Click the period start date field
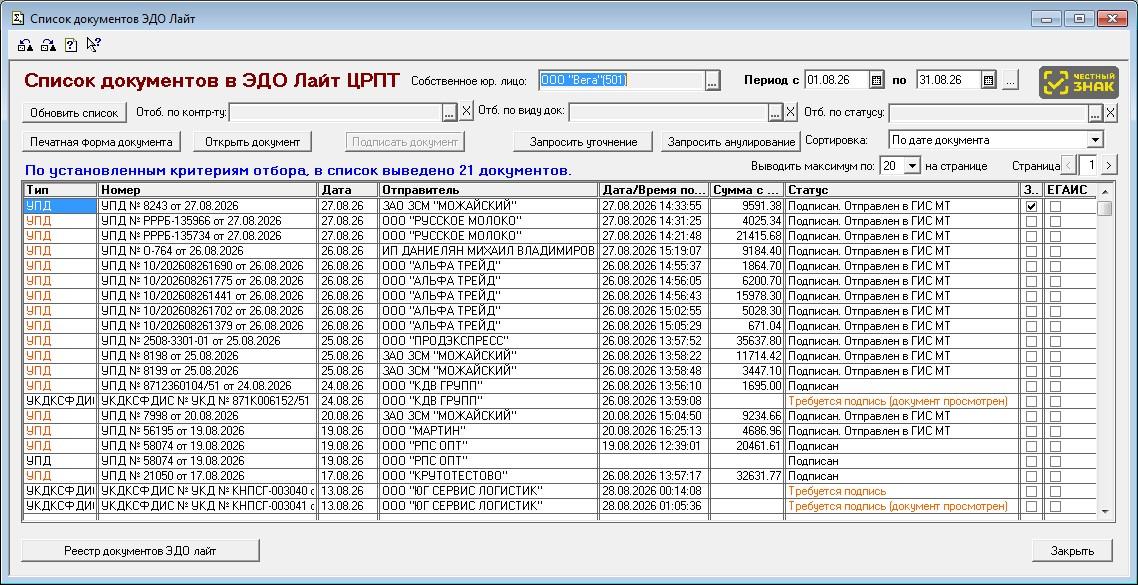Viewport: 1138px width, 585px height. pos(836,81)
